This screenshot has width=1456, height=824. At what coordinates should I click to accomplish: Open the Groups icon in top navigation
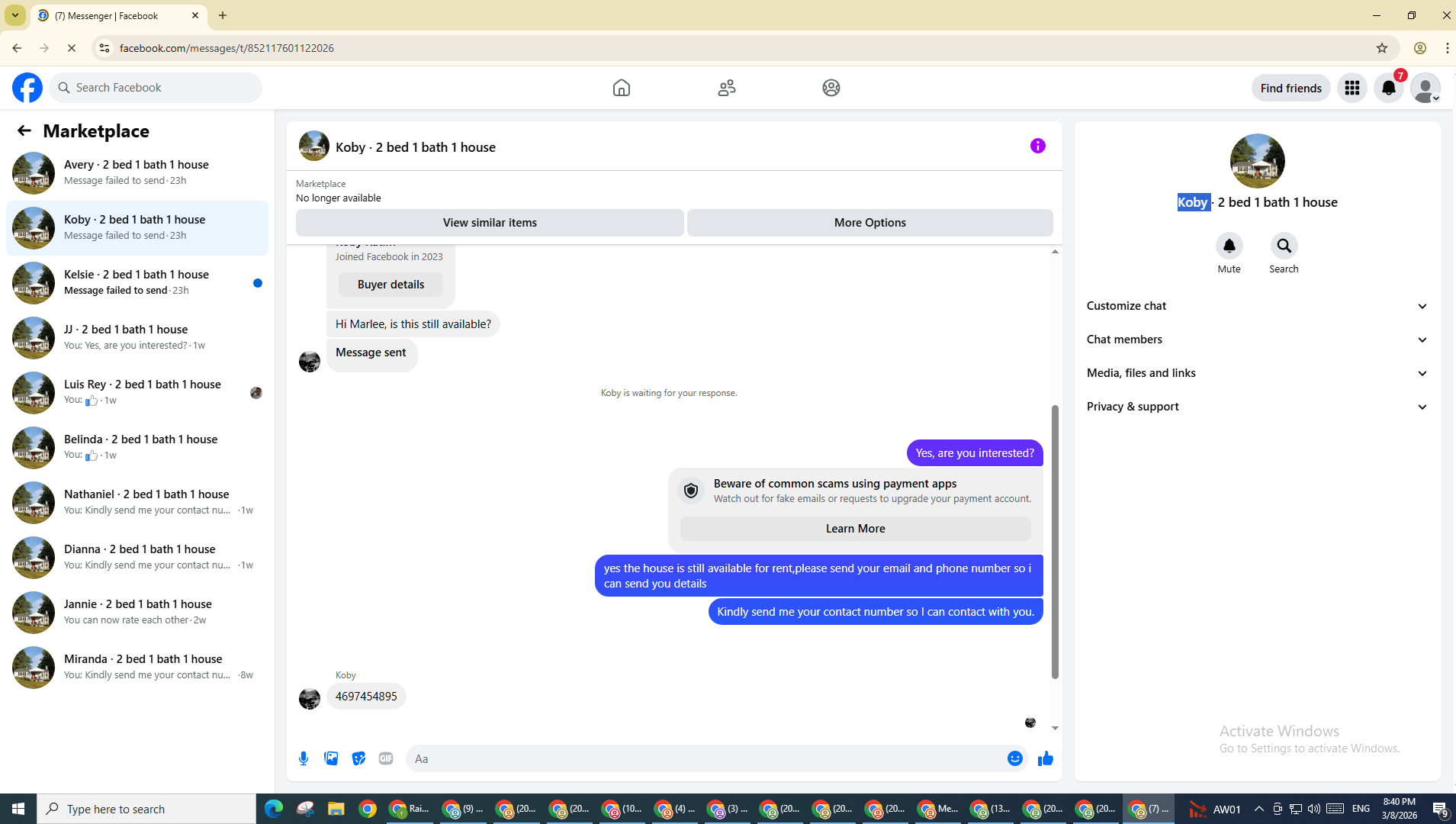831,88
